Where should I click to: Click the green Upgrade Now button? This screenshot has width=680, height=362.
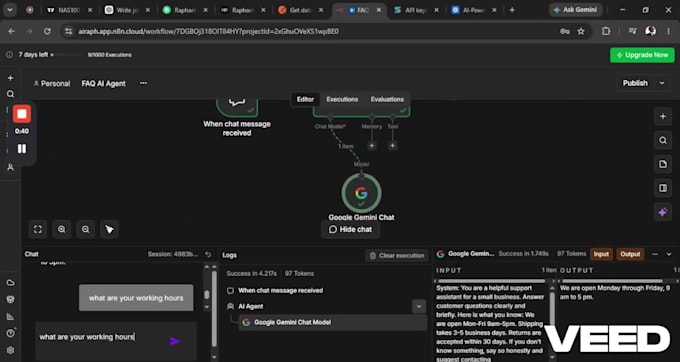[642, 55]
